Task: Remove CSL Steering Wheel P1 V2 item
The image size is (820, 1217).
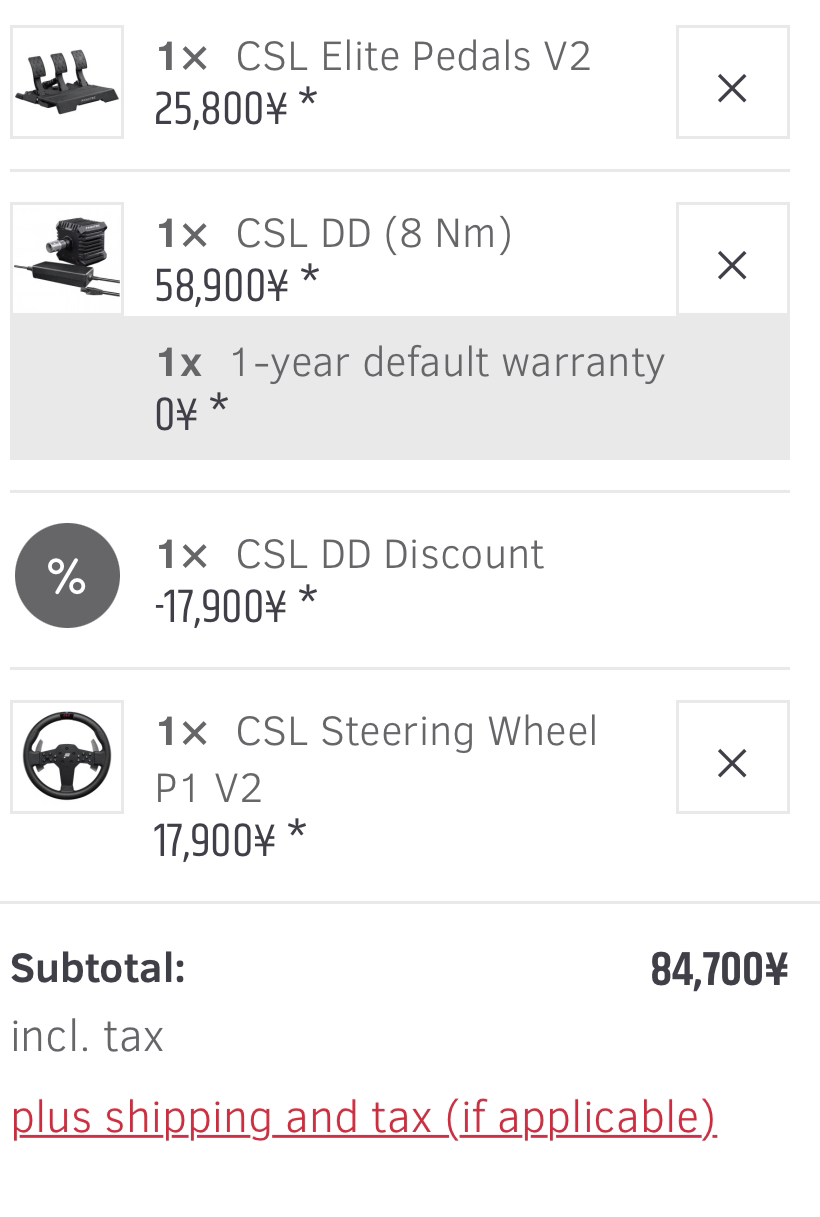Action: point(732,757)
